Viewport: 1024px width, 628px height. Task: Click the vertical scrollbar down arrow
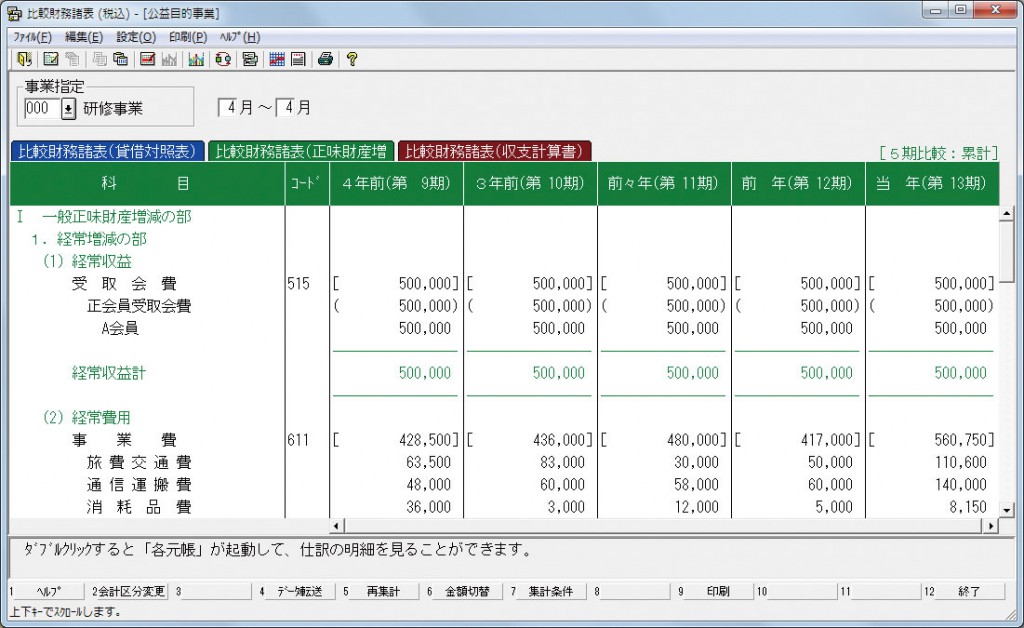click(x=1009, y=509)
